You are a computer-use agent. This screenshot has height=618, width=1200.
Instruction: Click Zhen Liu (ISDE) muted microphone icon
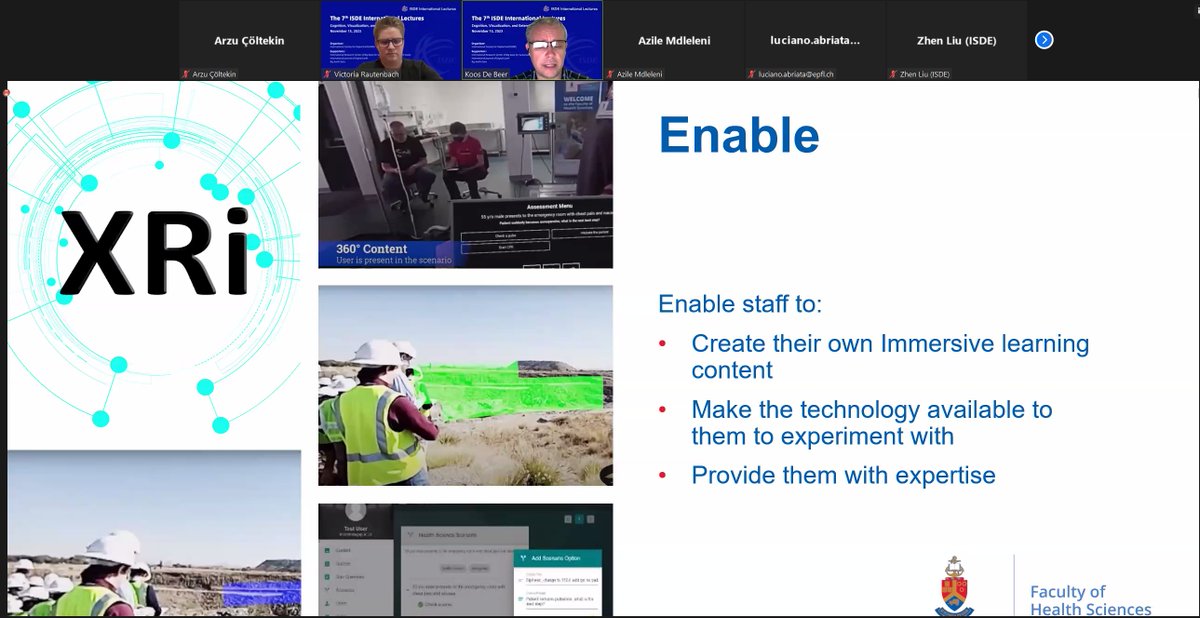pyautogui.click(x=892, y=74)
